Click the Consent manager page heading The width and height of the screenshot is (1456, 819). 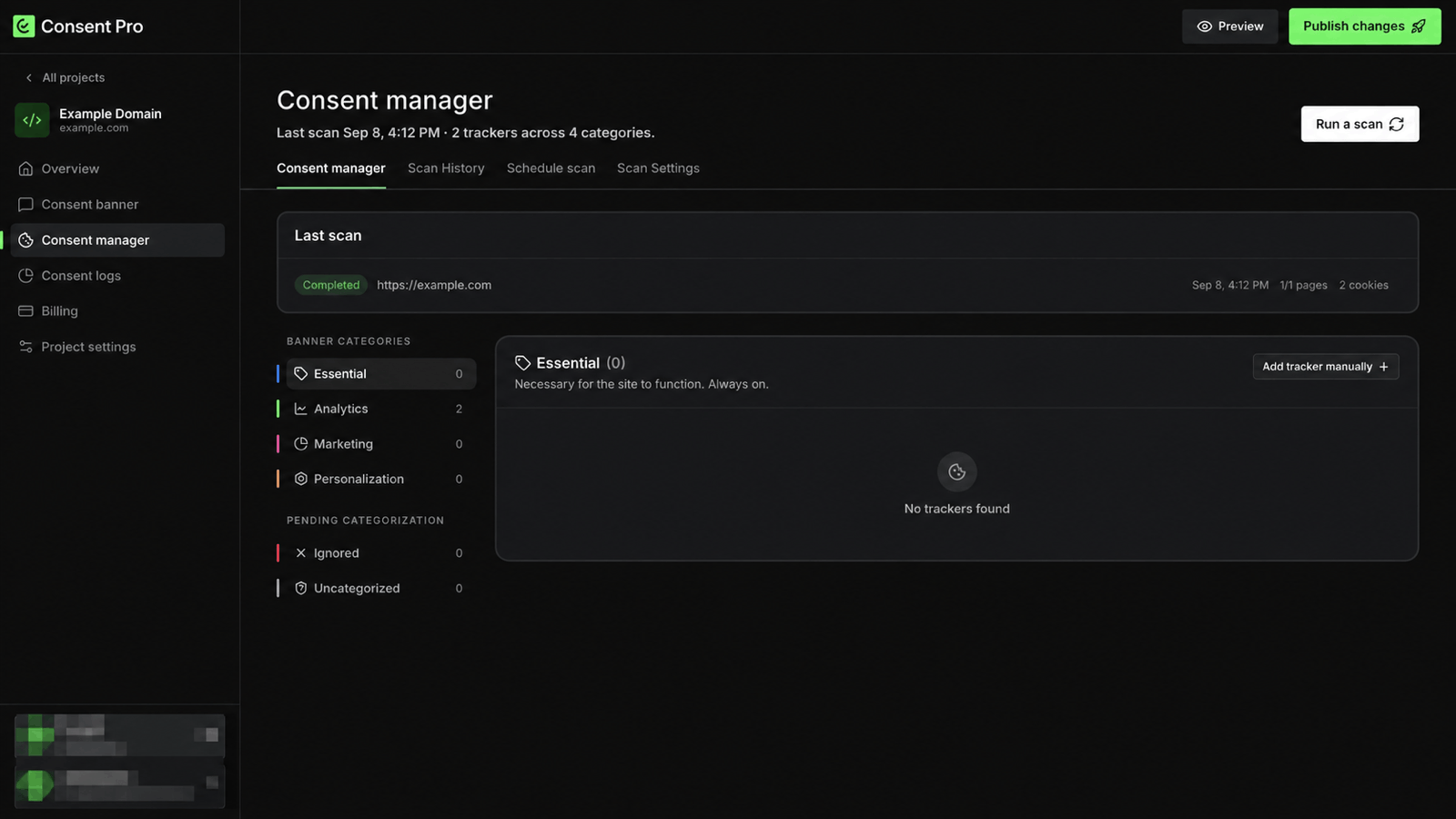[384, 100]
